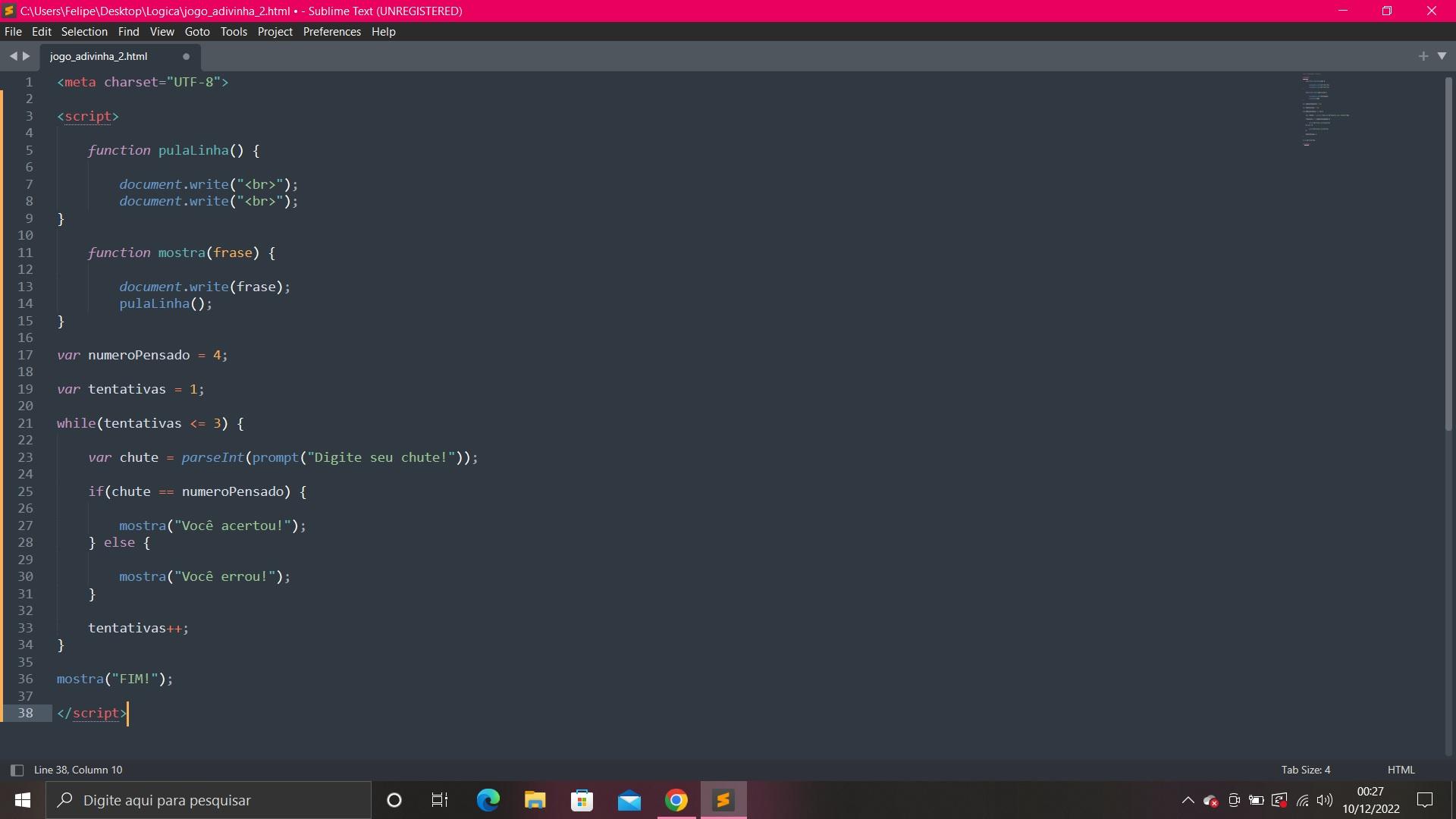Open the View menu

(162, 32)
